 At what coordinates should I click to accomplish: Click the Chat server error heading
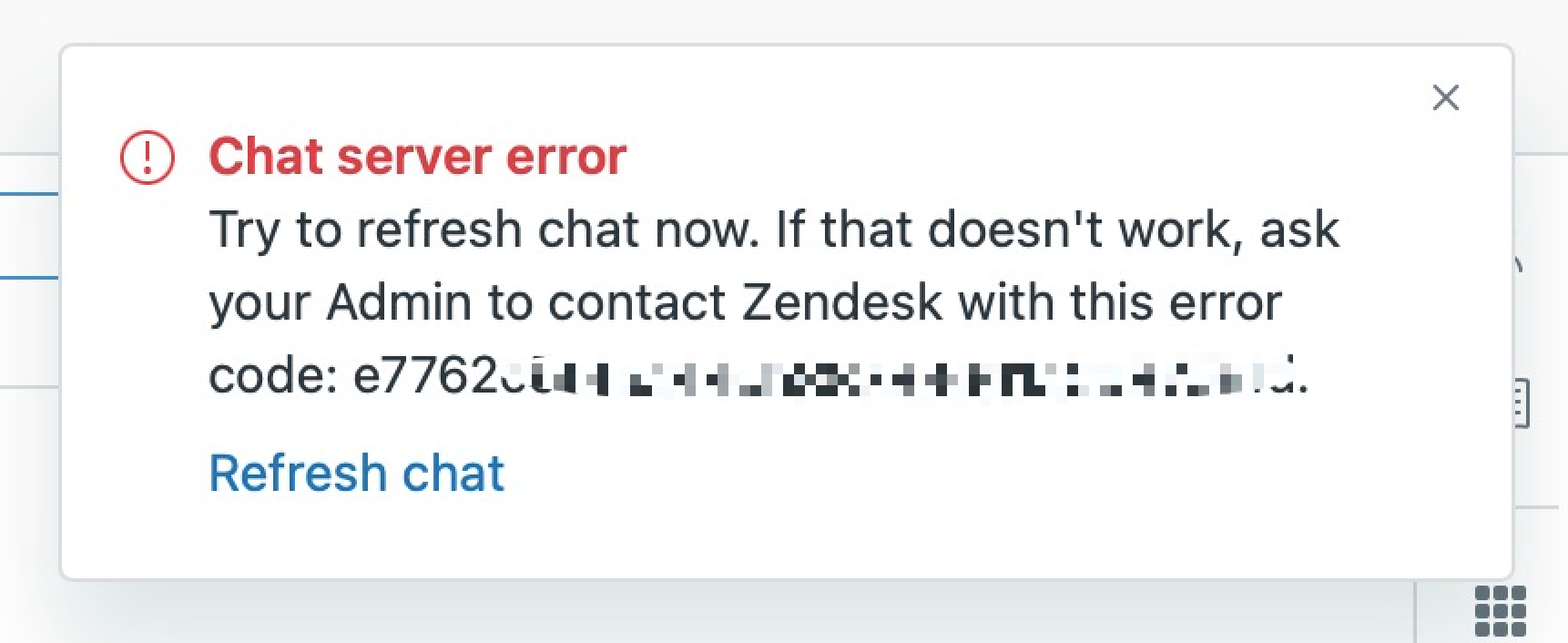[417, 157]
